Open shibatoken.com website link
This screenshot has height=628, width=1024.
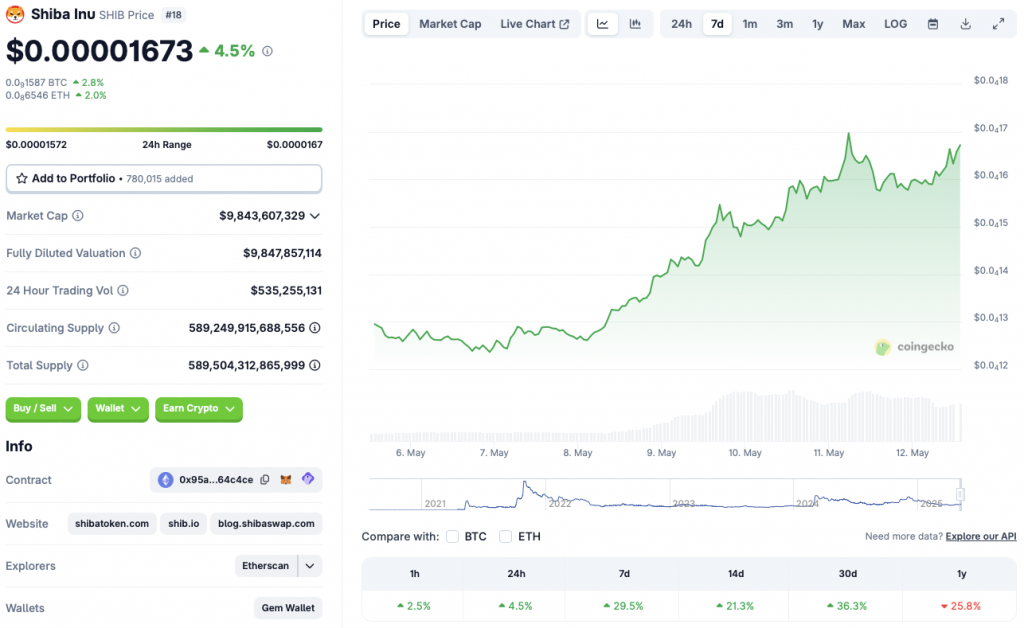click(x=112, y=524)
